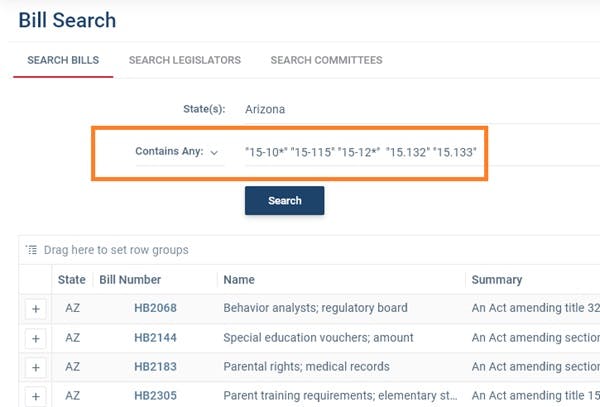Click the State(s) field label
Screen dimensions: 600x407
(204, 109)
